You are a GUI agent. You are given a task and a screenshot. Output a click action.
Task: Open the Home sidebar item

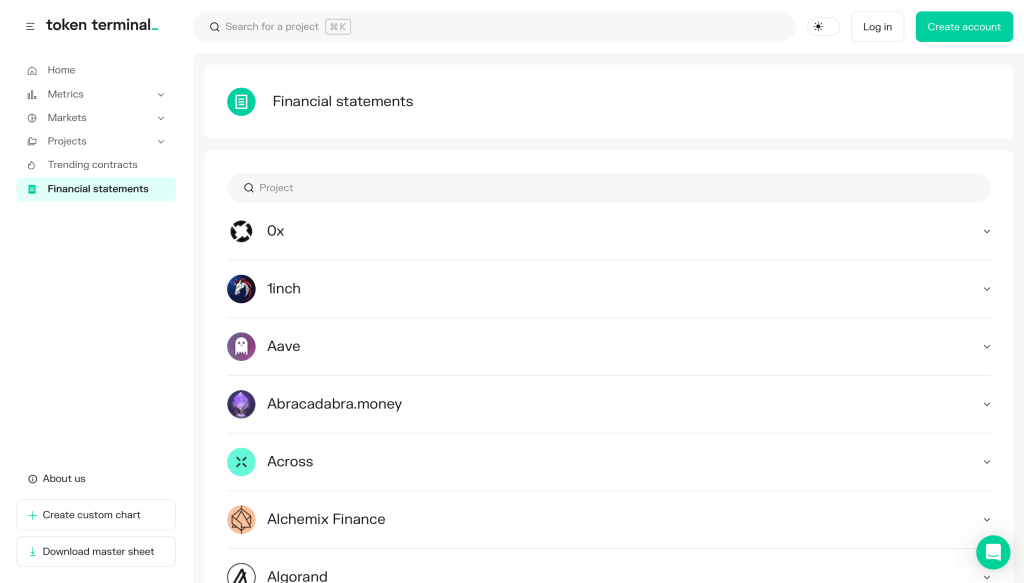pyautogui.click(x=61, y=70)
